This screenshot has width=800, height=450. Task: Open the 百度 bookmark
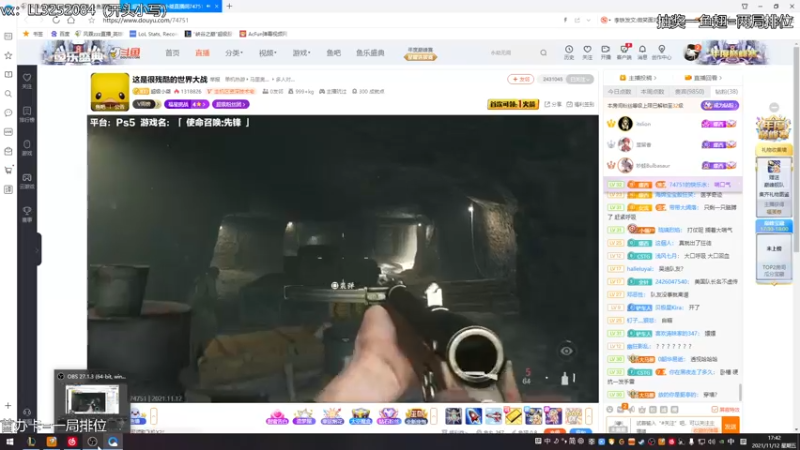[61, 34]
